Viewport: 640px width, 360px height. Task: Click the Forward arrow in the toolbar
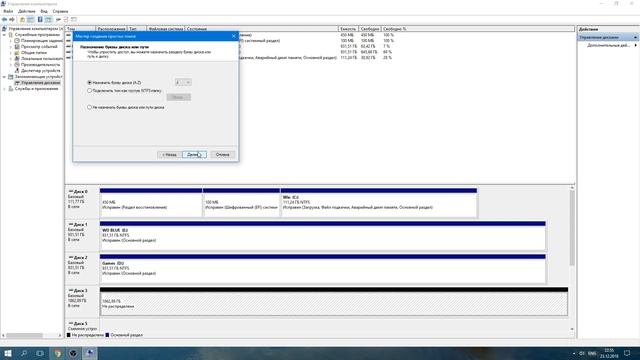[x=12, y=20]
